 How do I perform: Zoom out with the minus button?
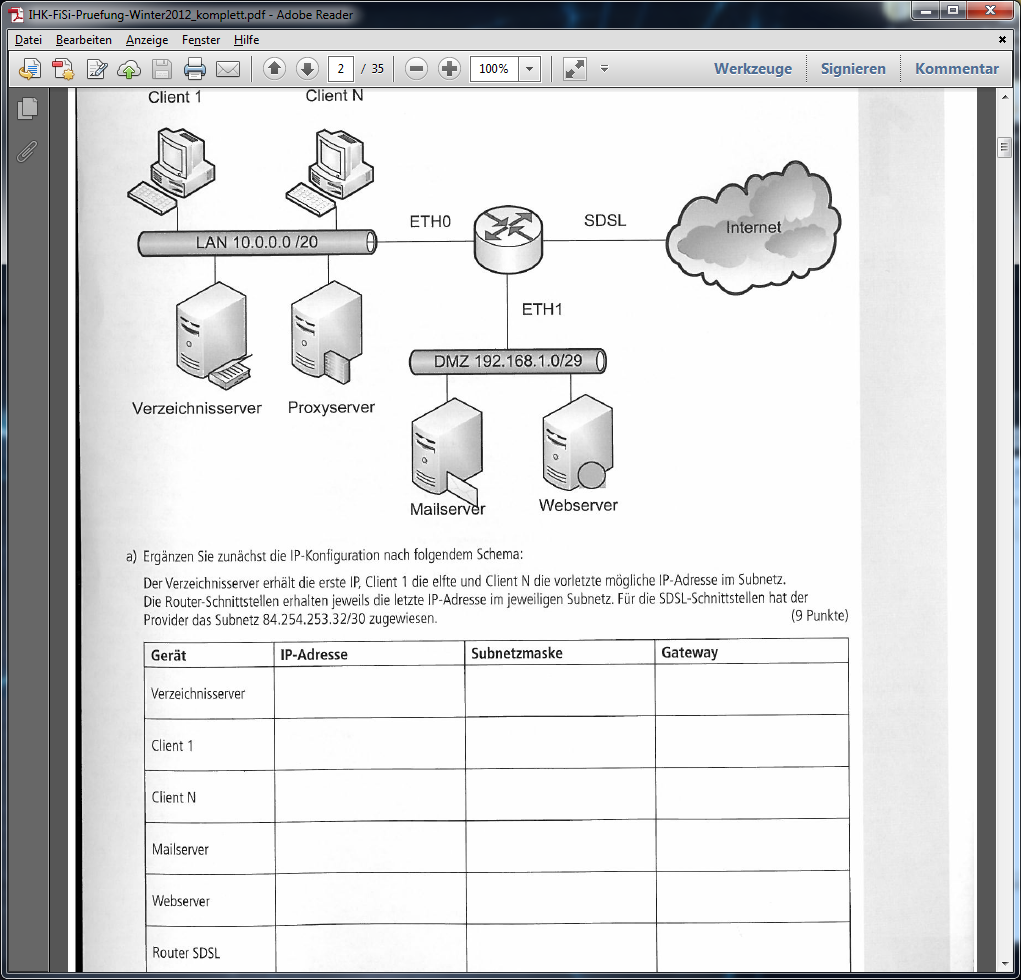(x=417, y=68)
